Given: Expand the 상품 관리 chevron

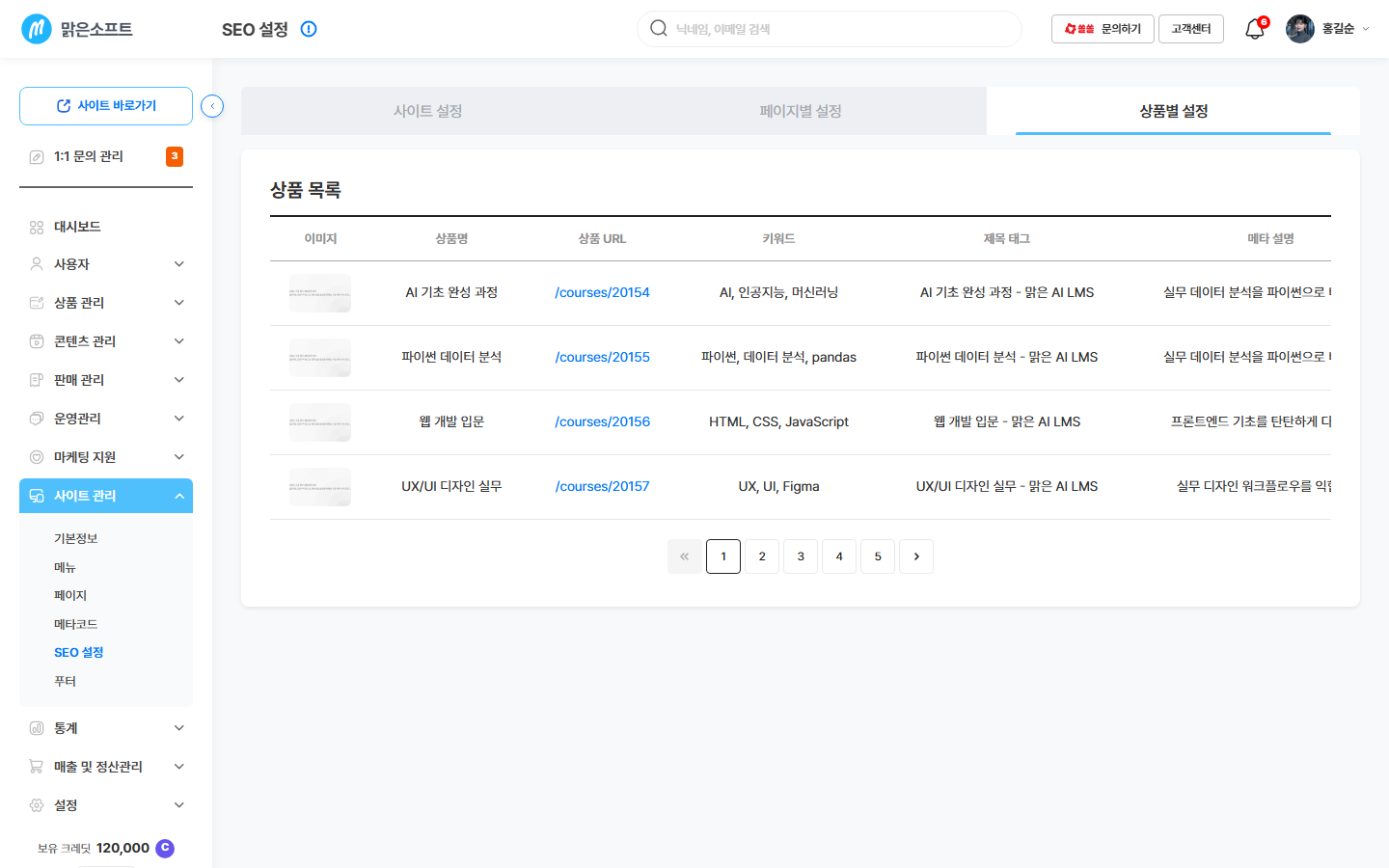Looking at the screenshot, I should tap(179, 303).
